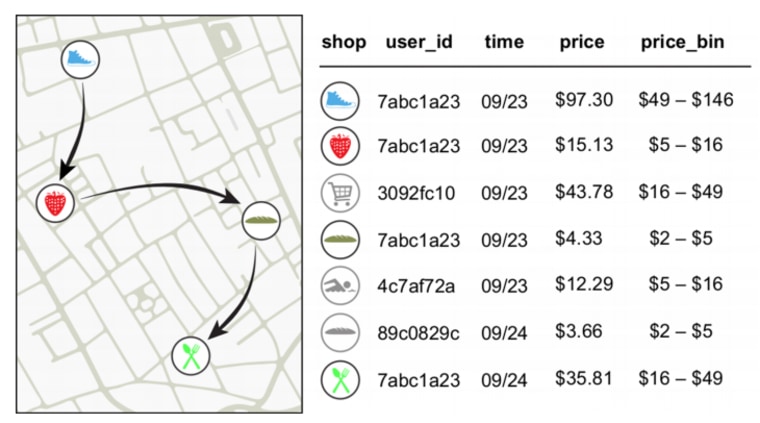Select the swimmer shop icon
The image size is (760, 423).
[x=340, y=286]
